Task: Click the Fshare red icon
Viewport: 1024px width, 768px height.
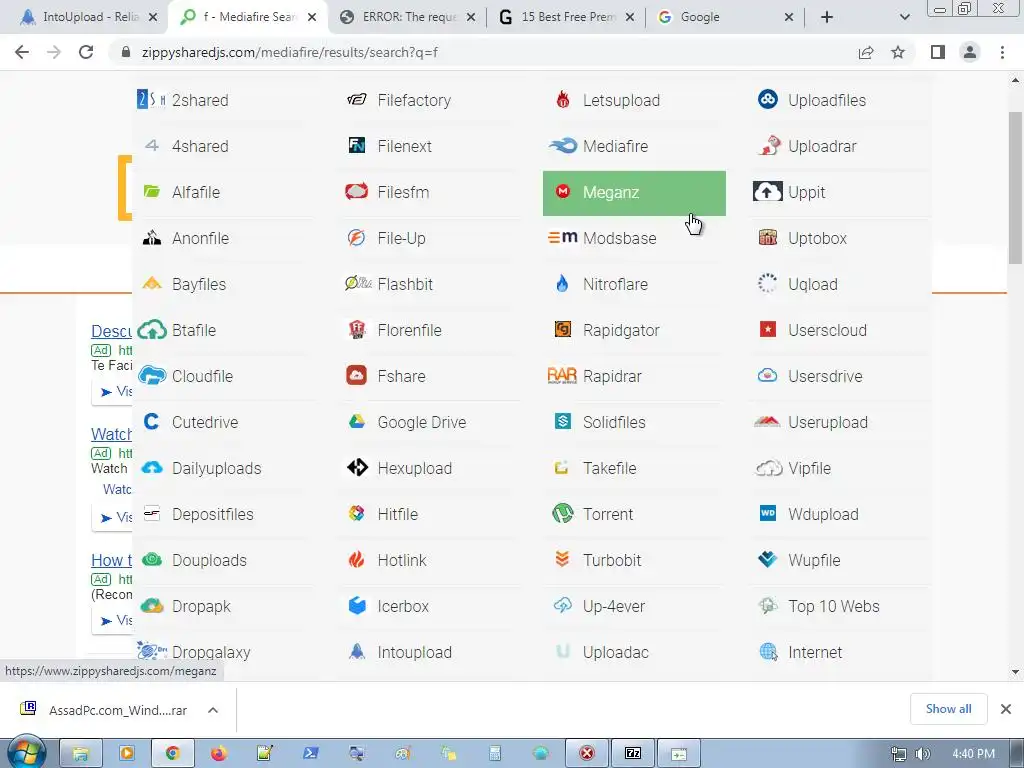Action: tap(357, 376)
